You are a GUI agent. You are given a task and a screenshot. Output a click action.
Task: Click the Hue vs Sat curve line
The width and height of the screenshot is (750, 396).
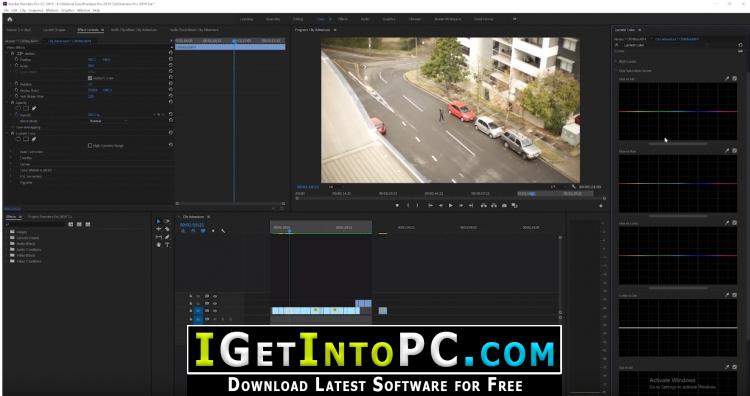tap(678, 111)
